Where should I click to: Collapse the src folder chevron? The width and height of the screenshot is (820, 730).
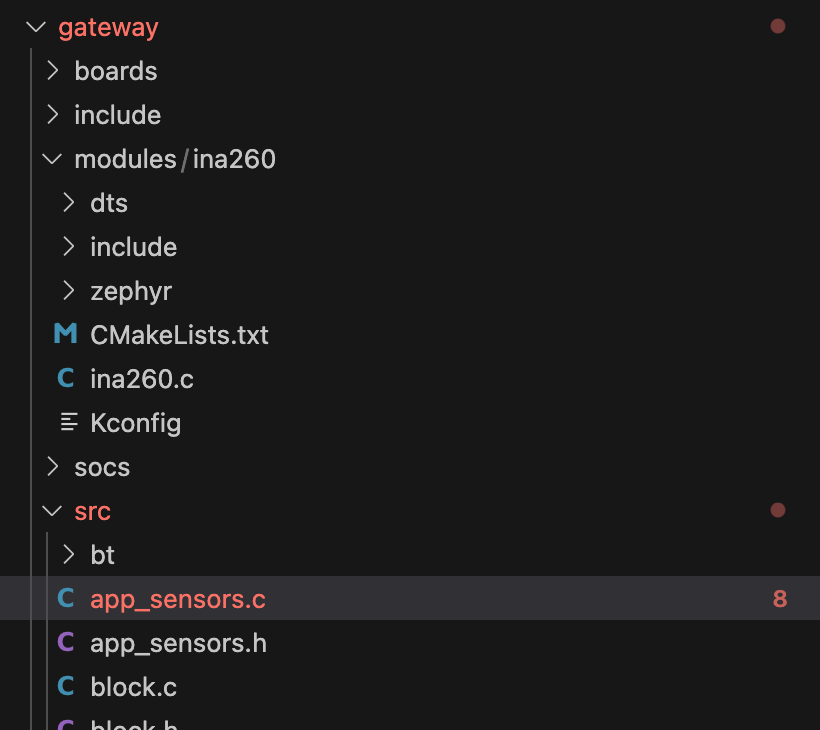coord(52,510)
